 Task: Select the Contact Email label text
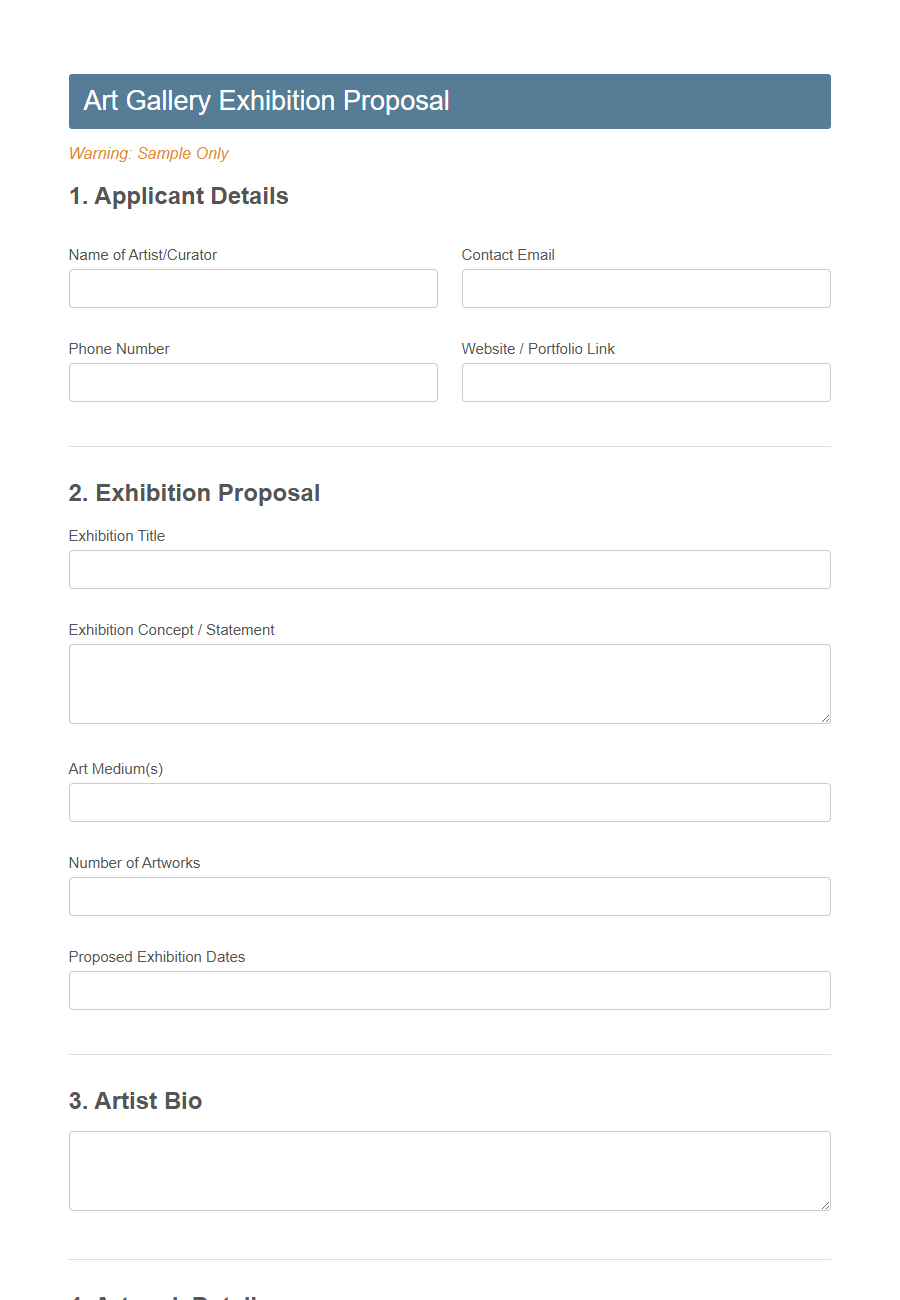point(508,254)
